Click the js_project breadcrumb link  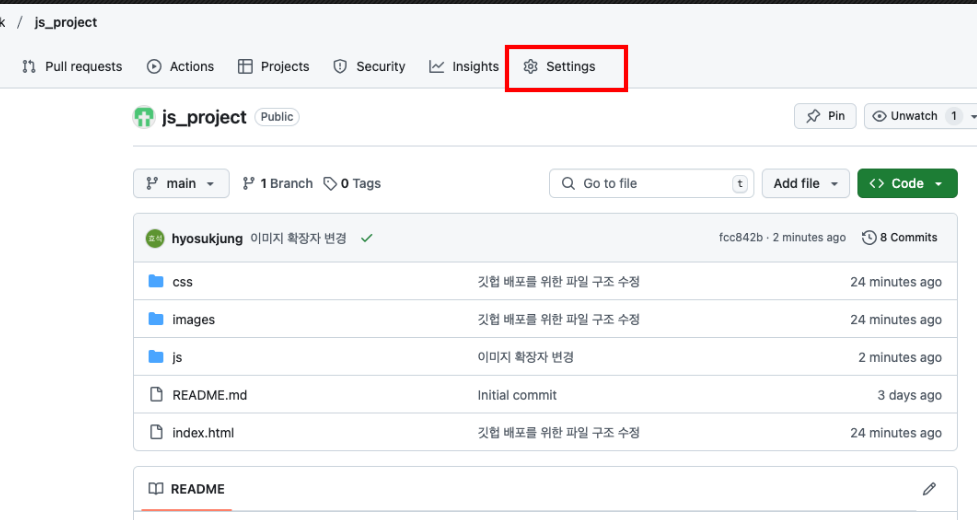pyautogui.click(x=65, y=22)
